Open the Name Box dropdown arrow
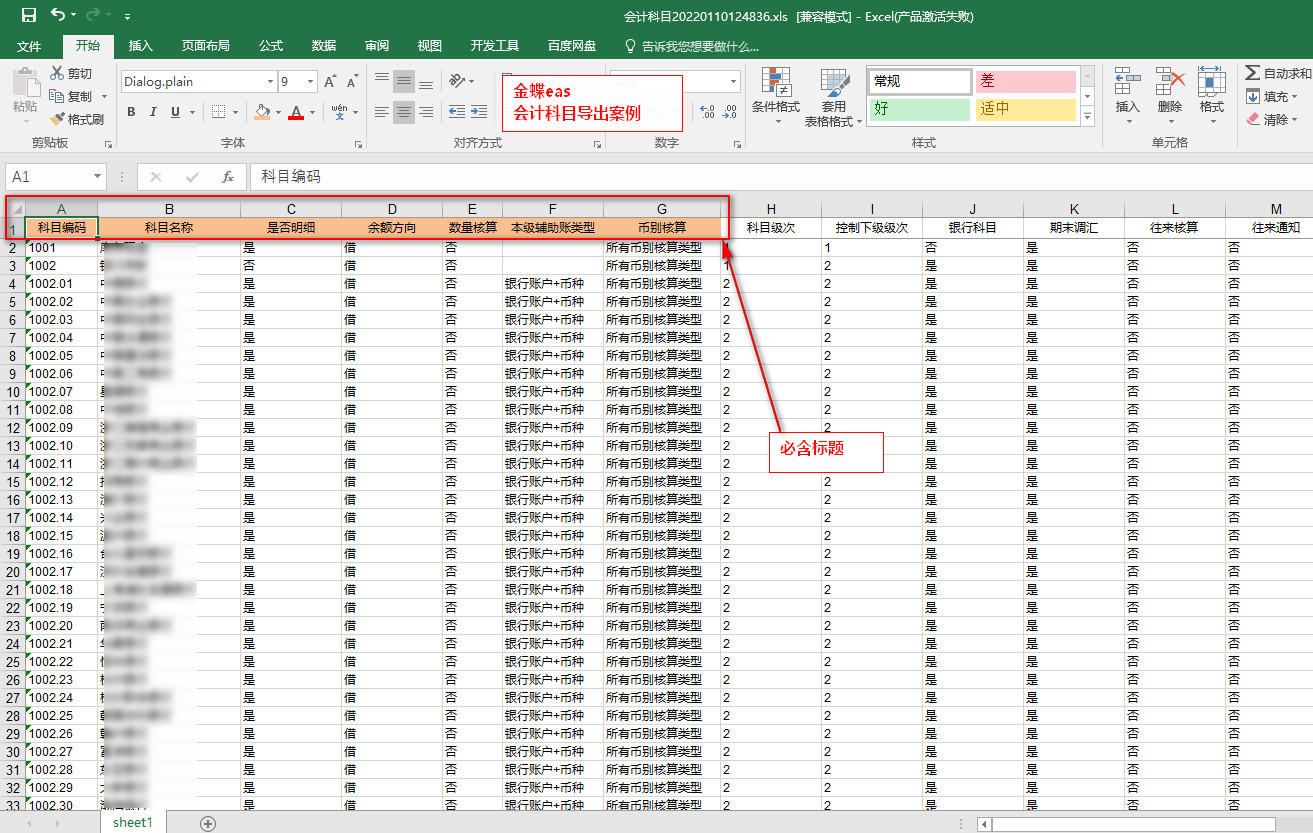Screen dimensions: 1313x833 click(97, 177)
